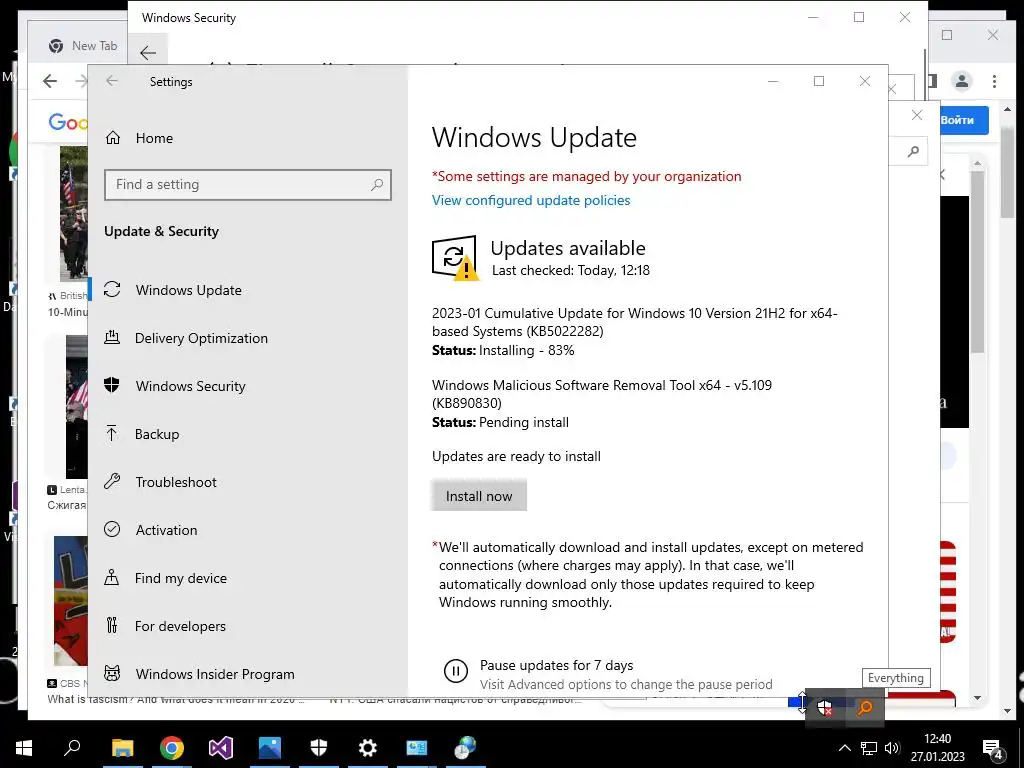Image resolution: width=1024 pixels, height=768 pixels.
Task: Click the Updates available warning icon
Action: point(455,258)
